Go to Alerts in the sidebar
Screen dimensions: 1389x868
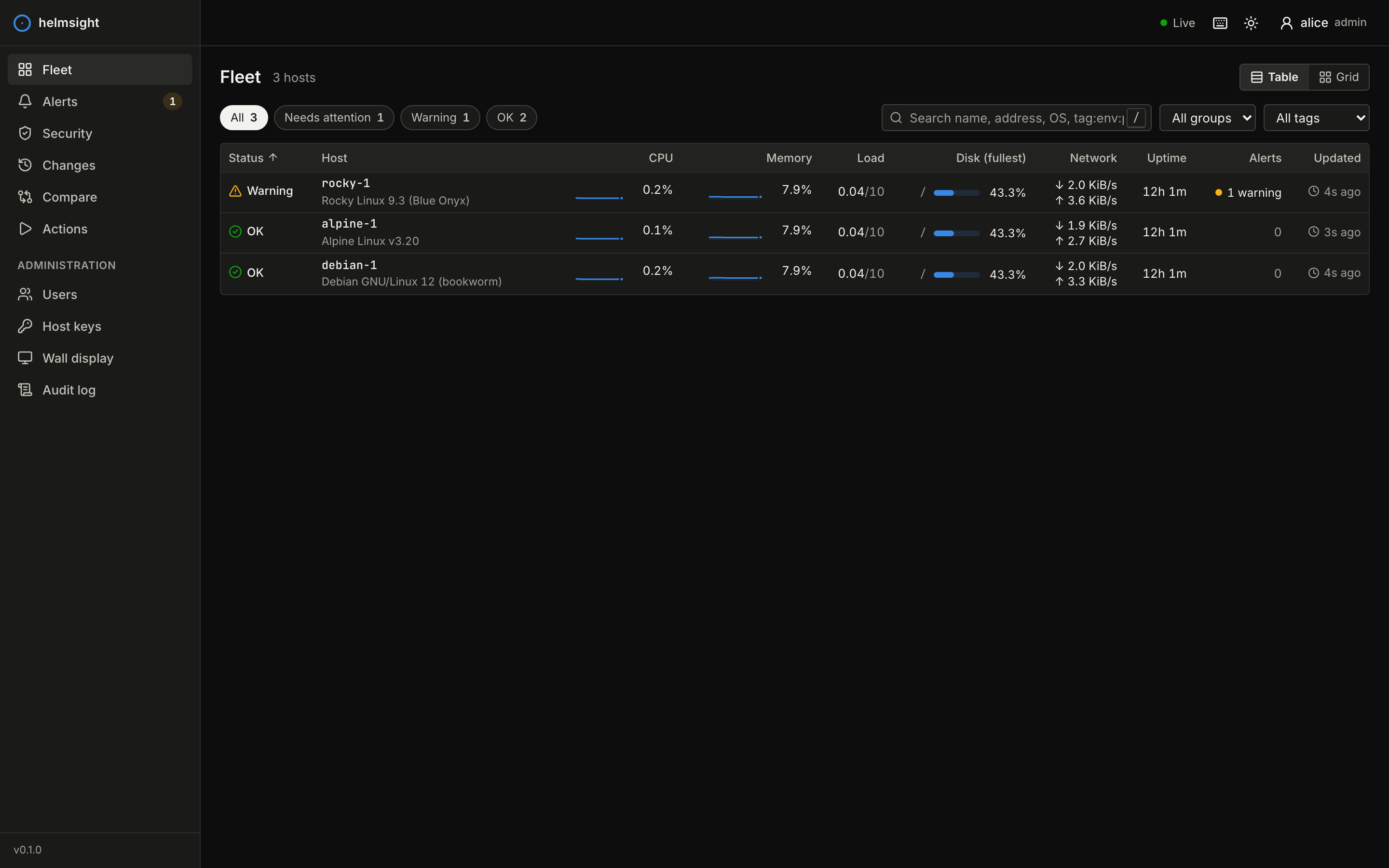[x=100, y=102]
